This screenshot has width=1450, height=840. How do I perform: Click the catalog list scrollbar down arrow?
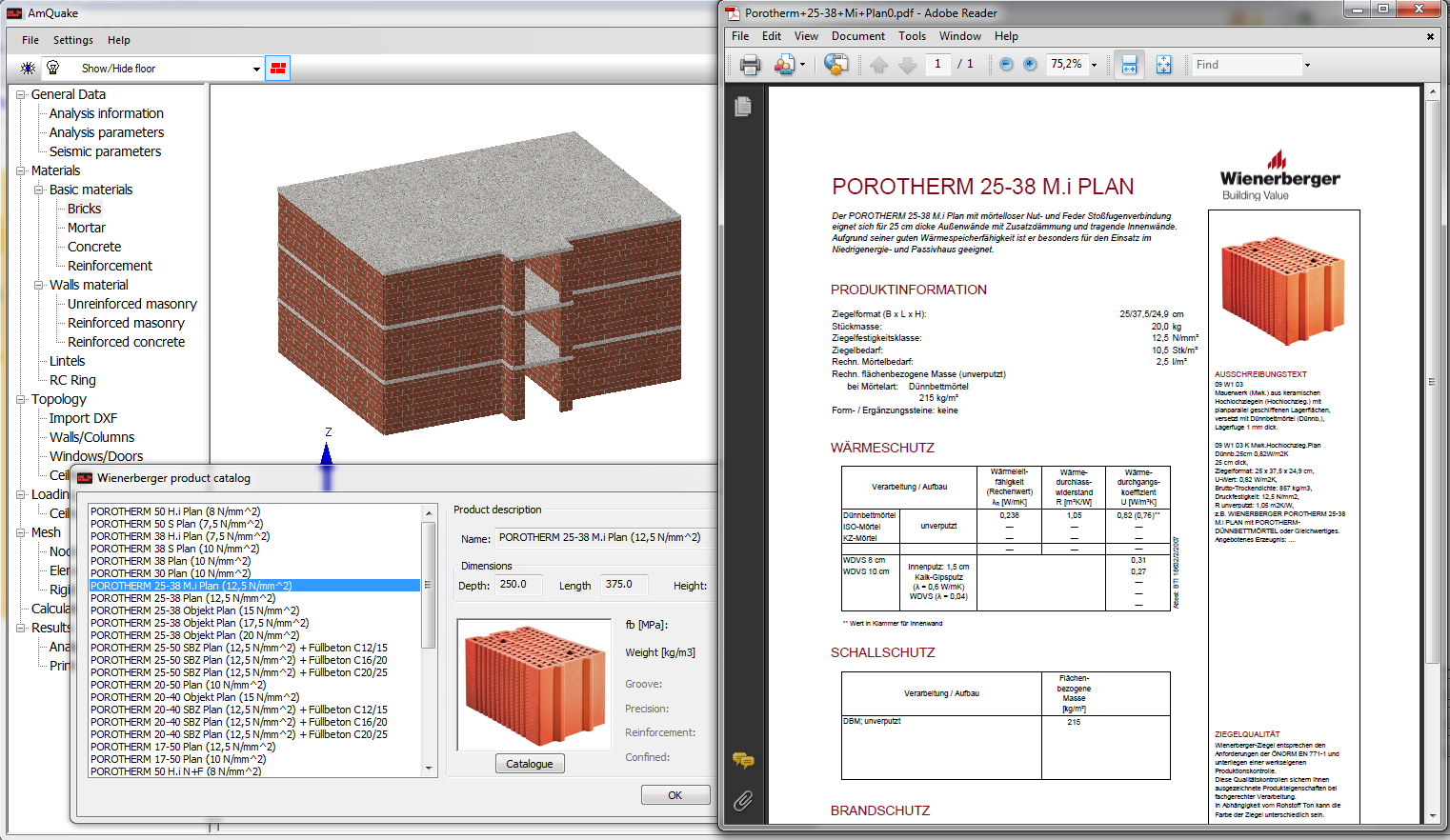click(x=429, y=769)
